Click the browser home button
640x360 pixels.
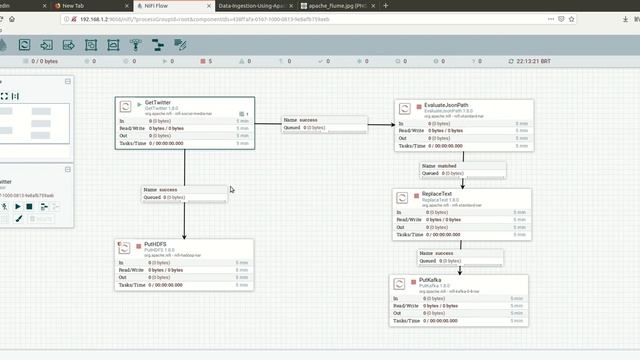pyautogui.click(x=12, y=19)
